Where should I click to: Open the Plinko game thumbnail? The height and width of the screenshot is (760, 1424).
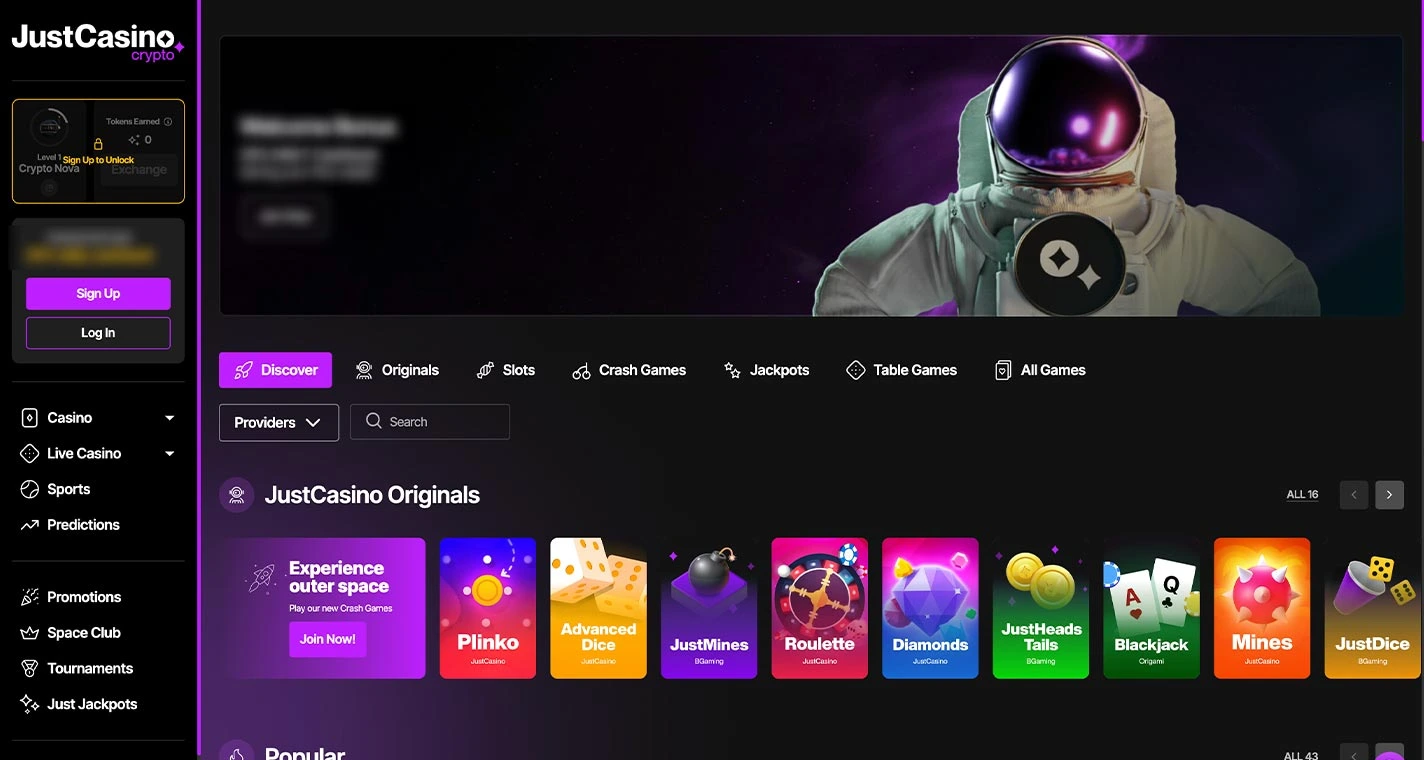click(x=488, y=608)
